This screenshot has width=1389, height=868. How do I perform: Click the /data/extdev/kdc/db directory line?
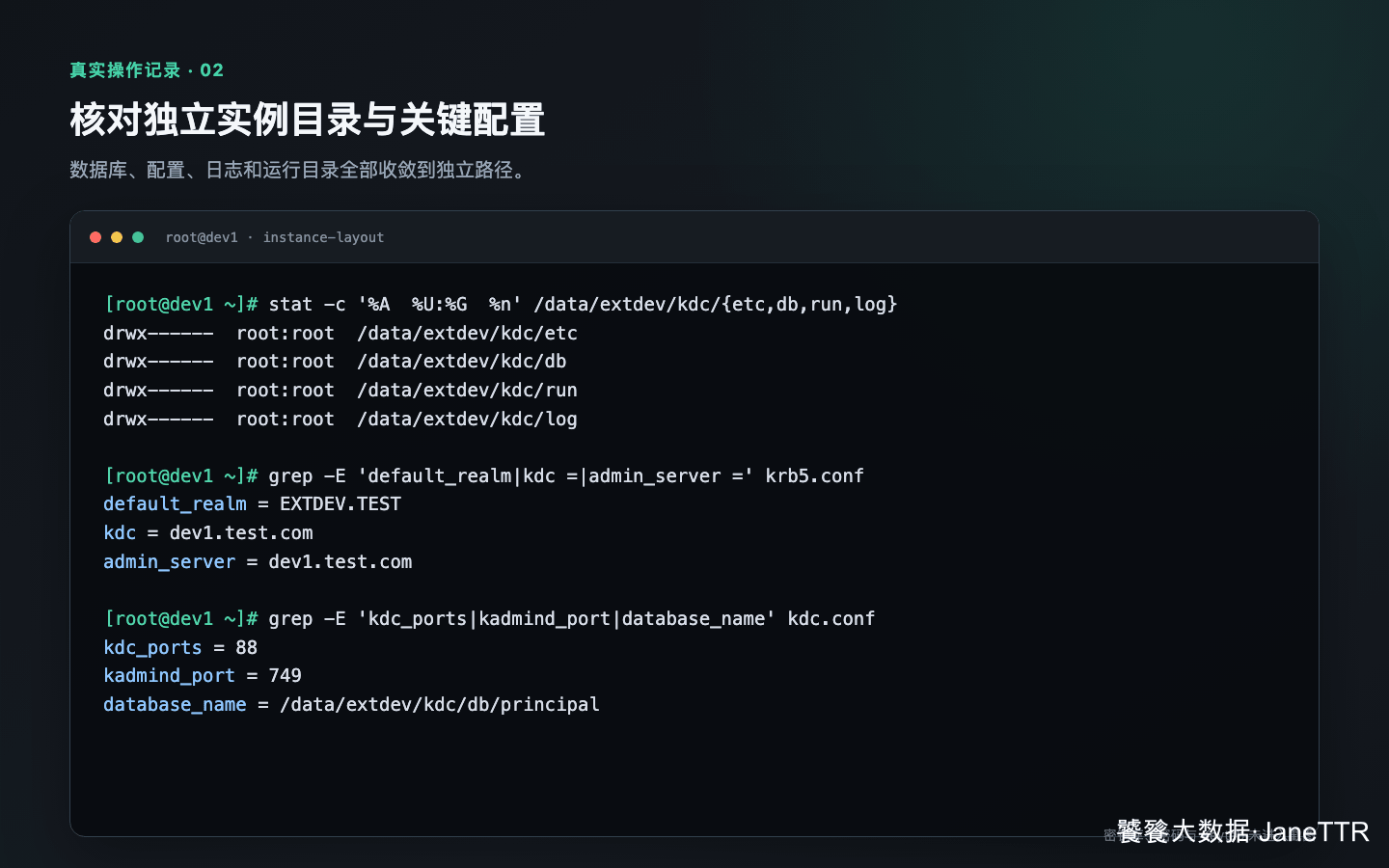click(x=335, y=362)
